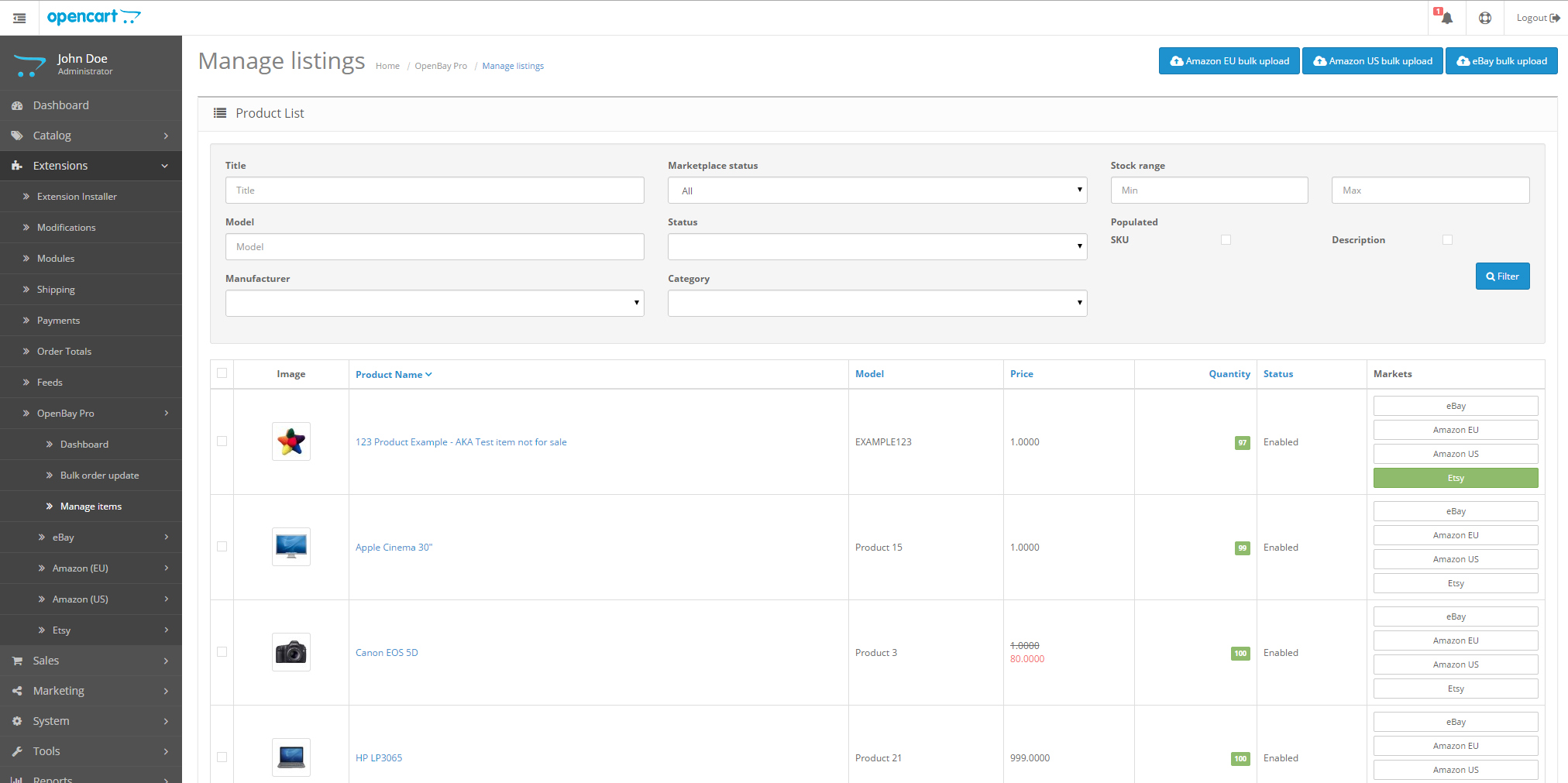Go to Home breadcrumb link
The image size is (1568, 783).
[387, 67]
